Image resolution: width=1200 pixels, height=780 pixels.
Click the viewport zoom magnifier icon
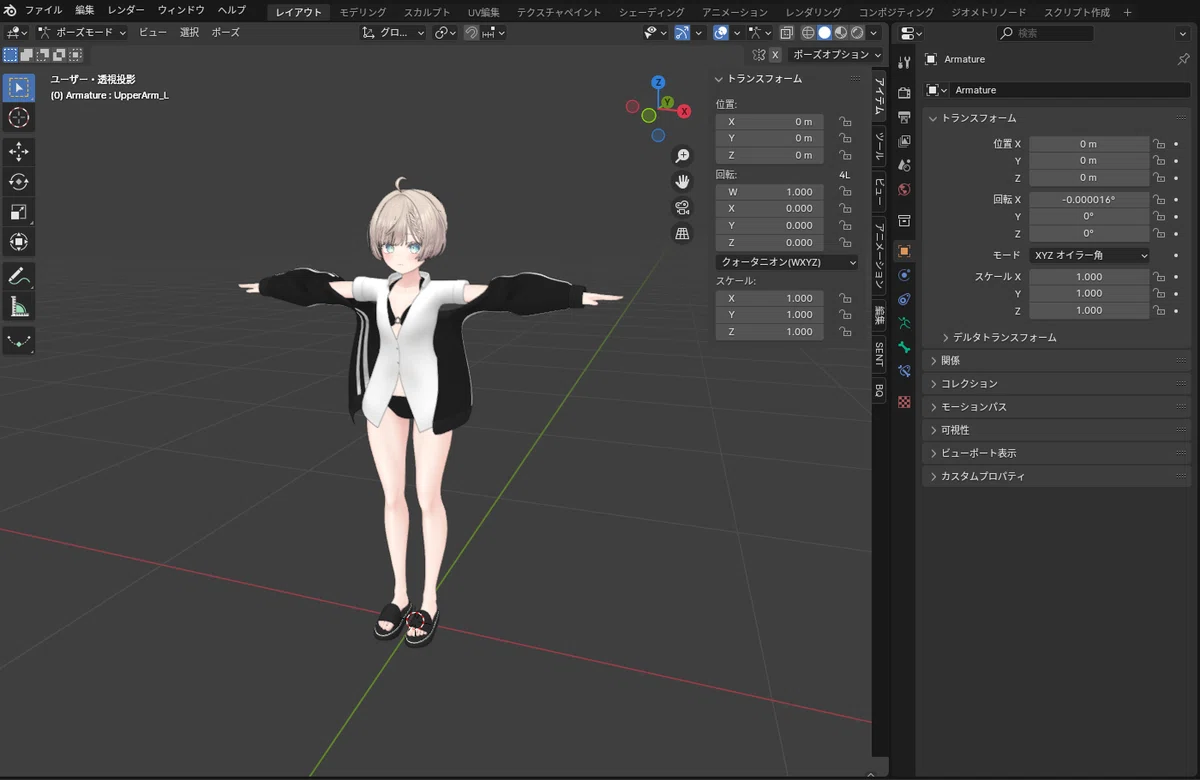683,156
